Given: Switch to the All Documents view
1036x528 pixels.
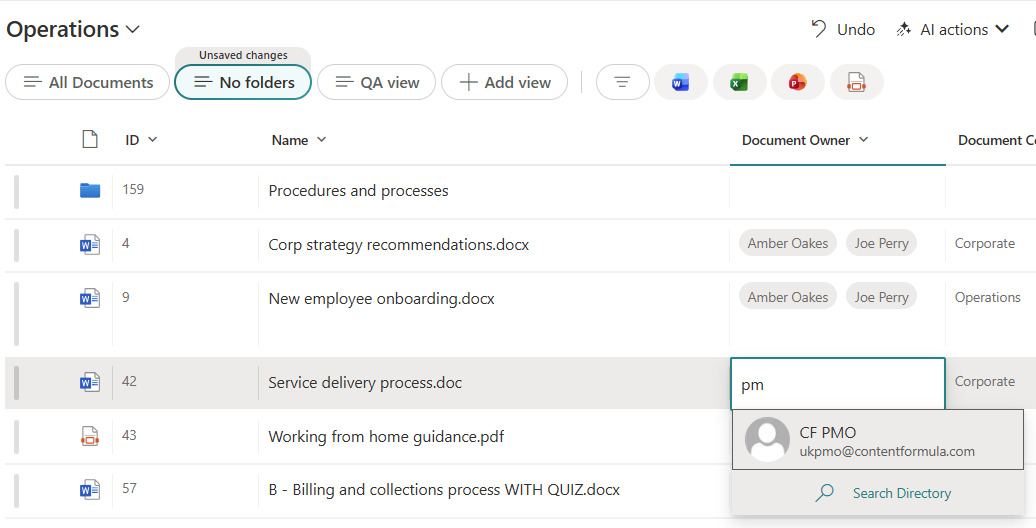Looking at the screenshot, I should pyautogui.click(x=87, y=83).
